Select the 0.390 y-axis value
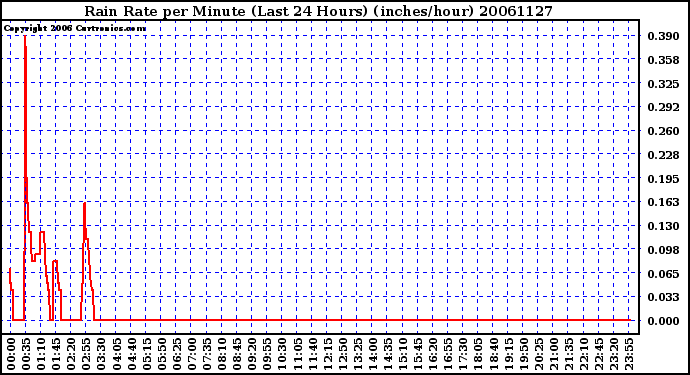The image size is (690, 375). [663, 36]
